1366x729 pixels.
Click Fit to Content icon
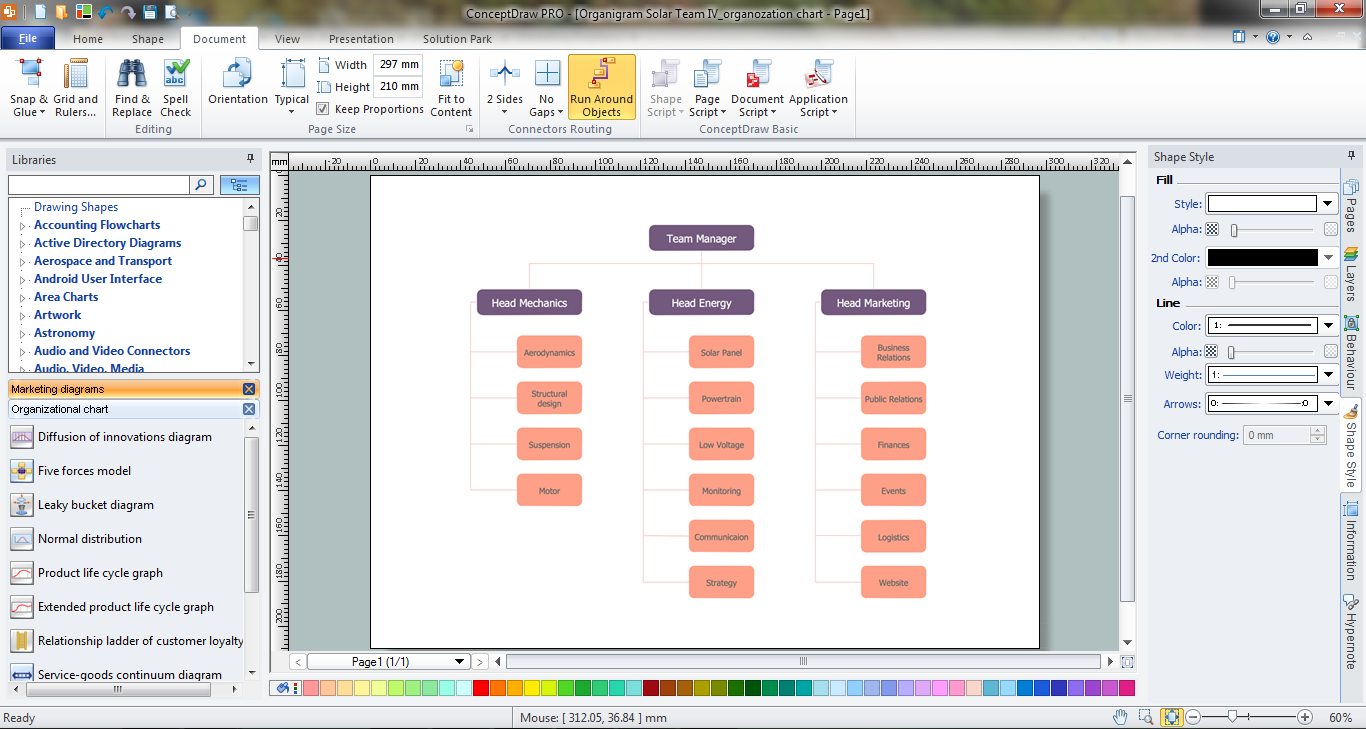pos(451,75)
